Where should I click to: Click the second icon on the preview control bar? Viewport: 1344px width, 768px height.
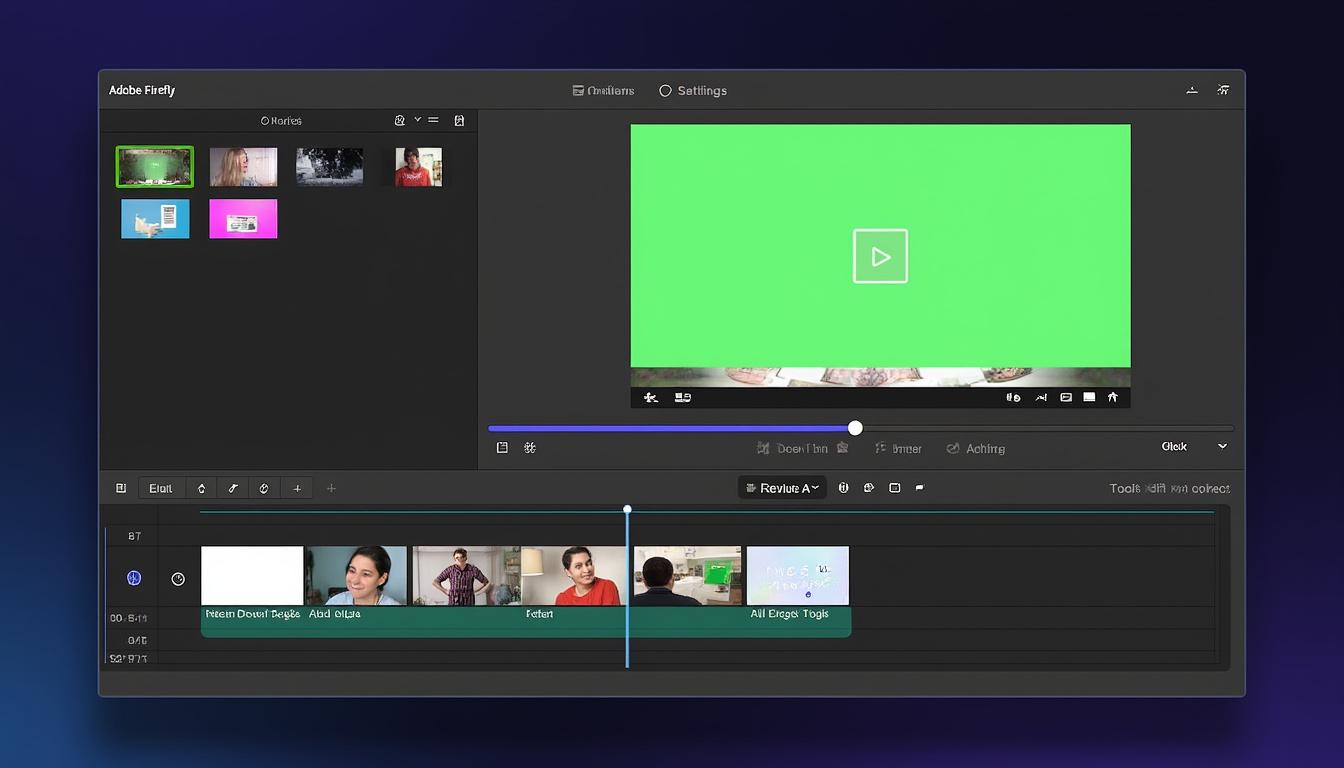click(x=683, y=398)
